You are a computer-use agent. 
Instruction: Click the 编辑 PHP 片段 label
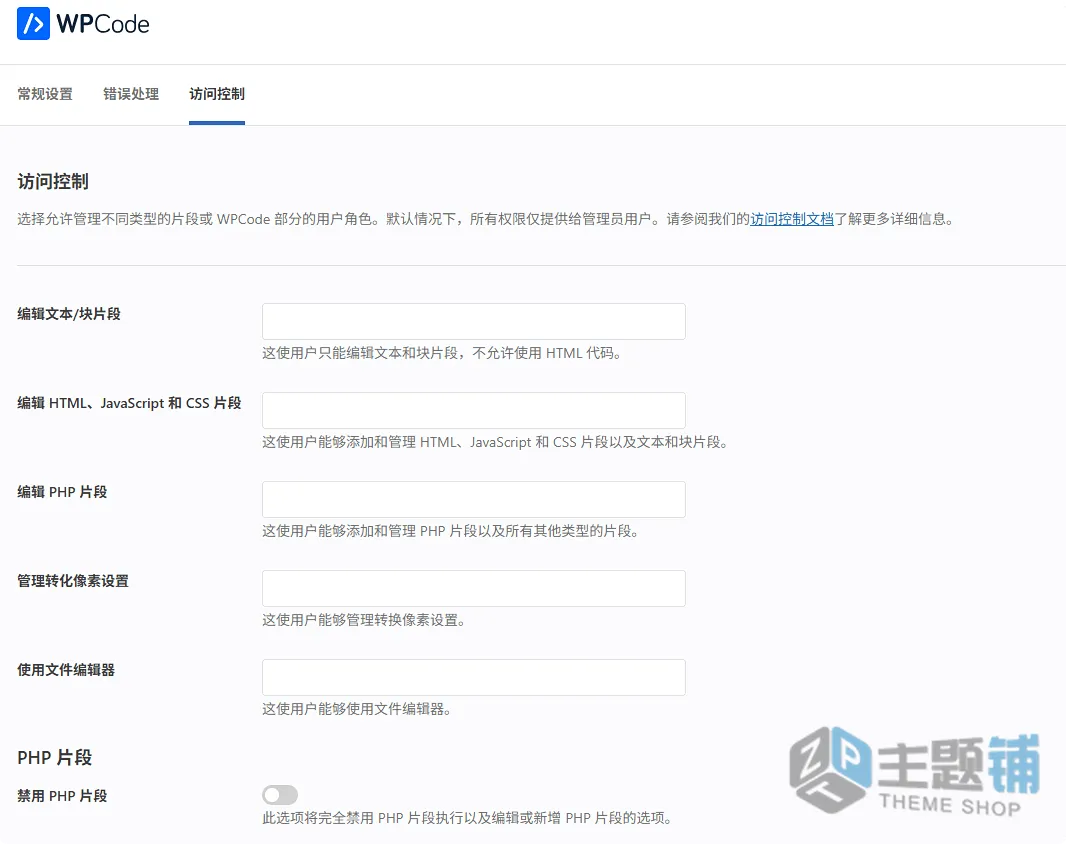point(62,492)
